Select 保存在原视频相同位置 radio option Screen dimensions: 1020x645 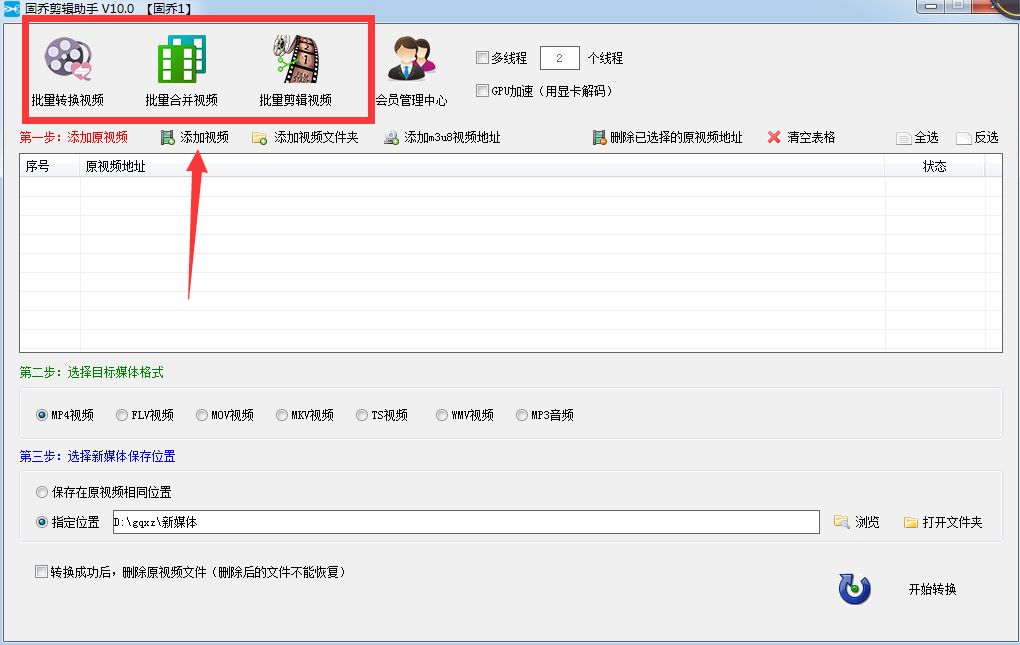41,492
